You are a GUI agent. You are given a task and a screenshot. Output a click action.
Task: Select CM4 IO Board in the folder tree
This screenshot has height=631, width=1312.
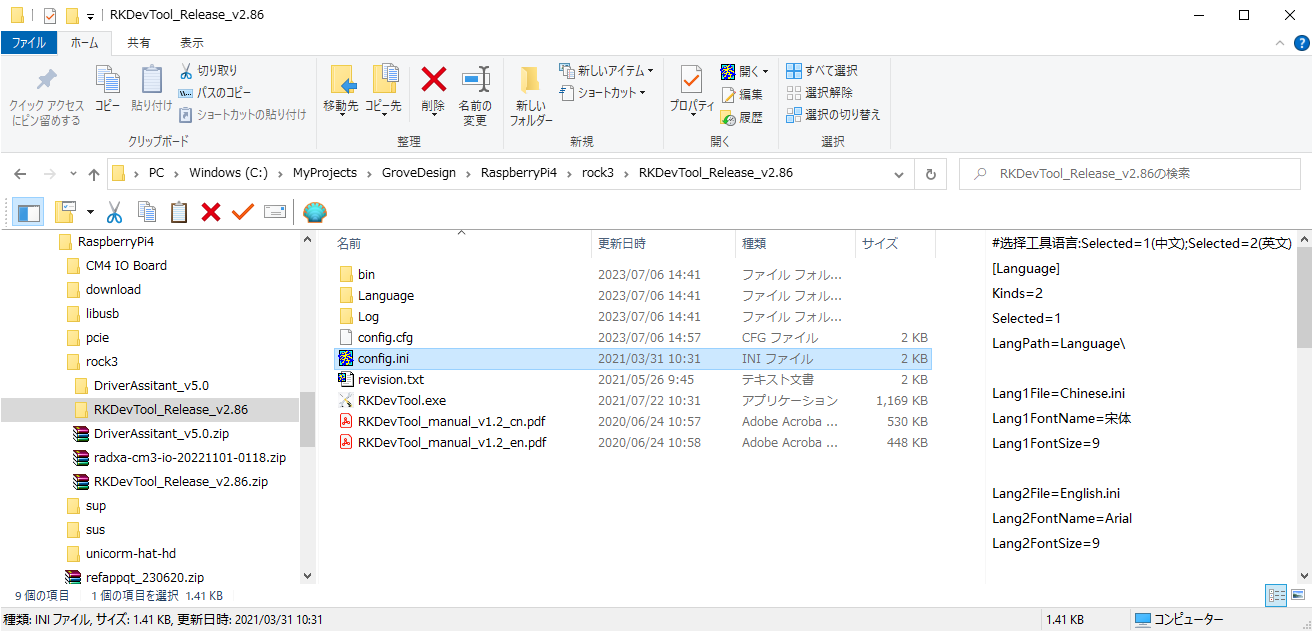click(126, 266)
